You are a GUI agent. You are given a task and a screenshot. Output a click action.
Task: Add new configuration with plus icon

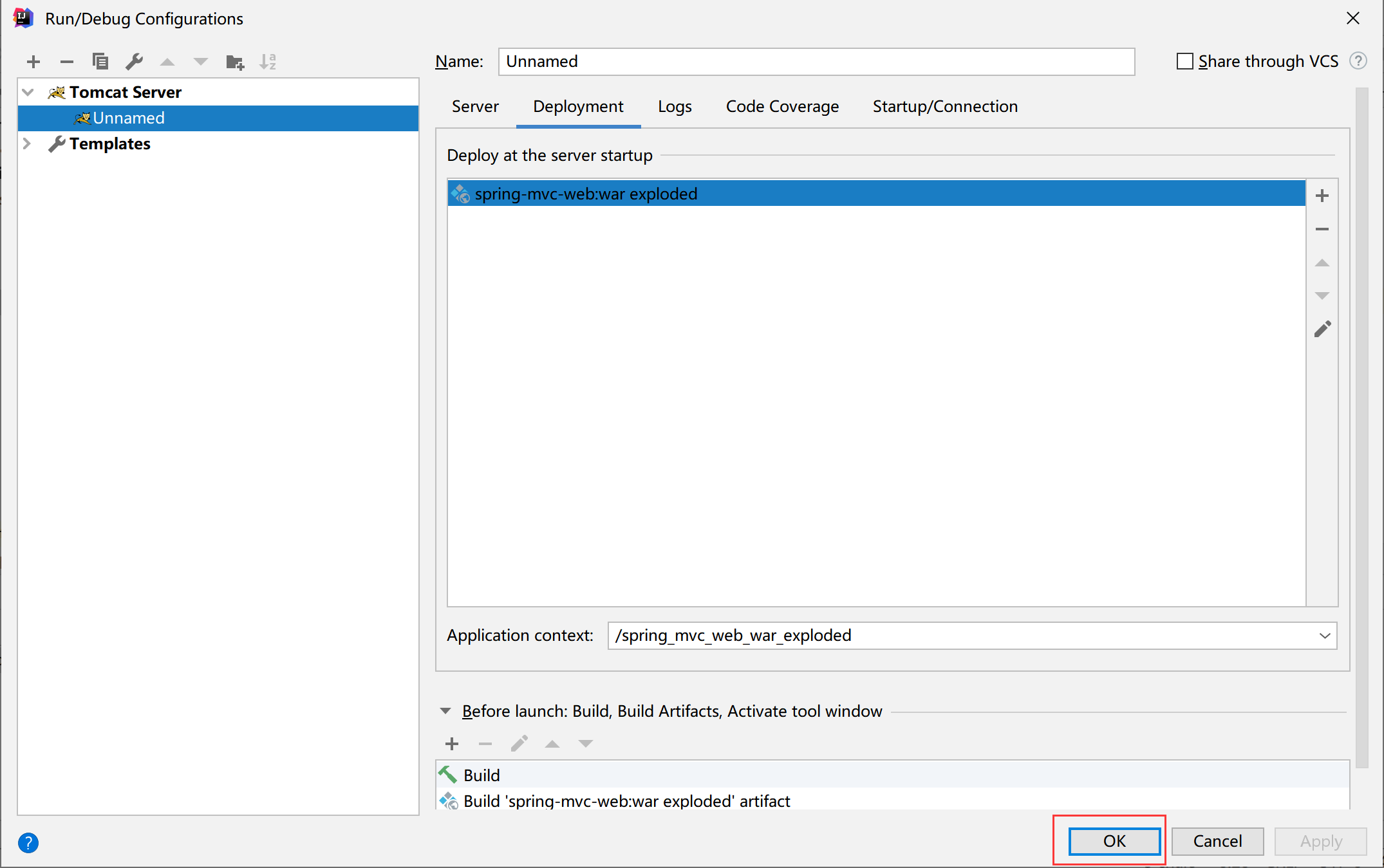coord(33,62)
